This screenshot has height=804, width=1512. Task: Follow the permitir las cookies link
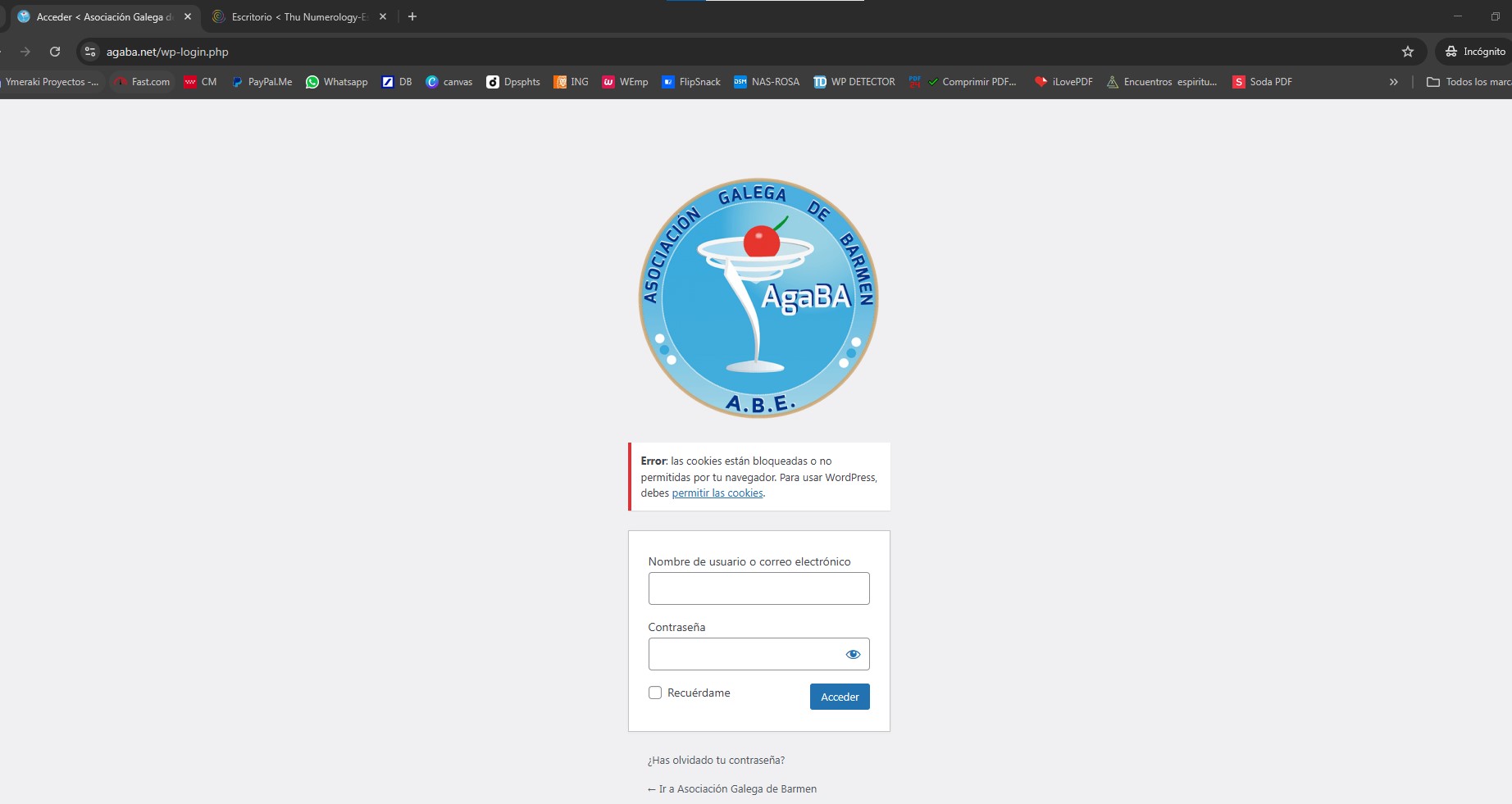pos(717,493)
